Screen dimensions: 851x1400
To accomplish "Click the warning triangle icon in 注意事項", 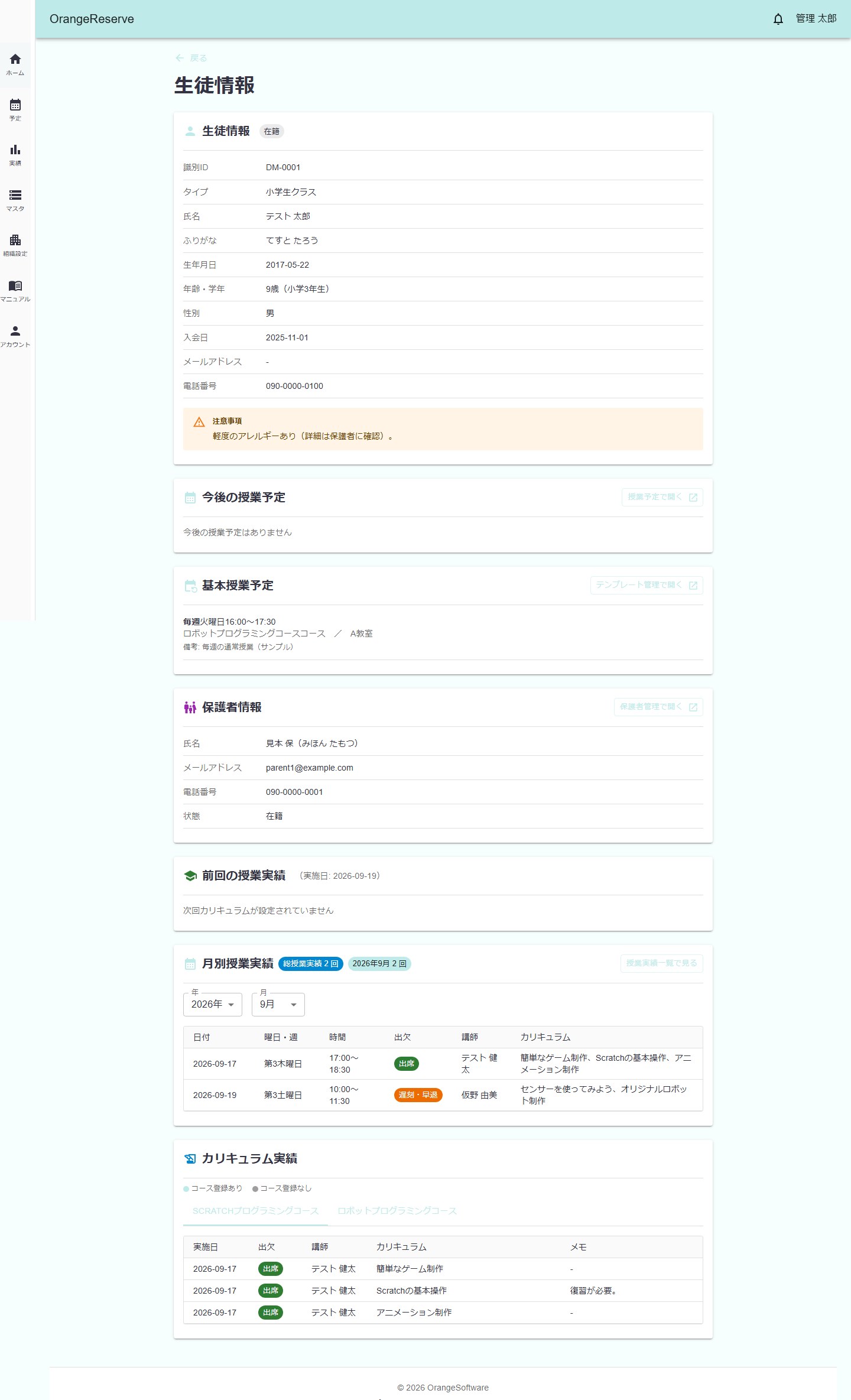I will (x=199, y=422).
